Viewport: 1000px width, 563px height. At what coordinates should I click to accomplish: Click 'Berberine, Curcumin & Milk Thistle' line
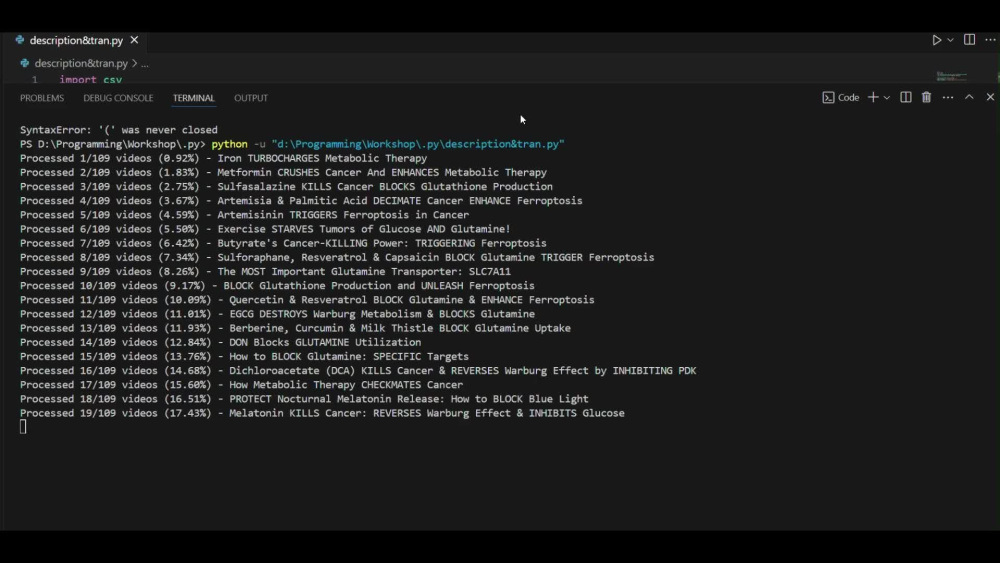[x=295, y=328]
